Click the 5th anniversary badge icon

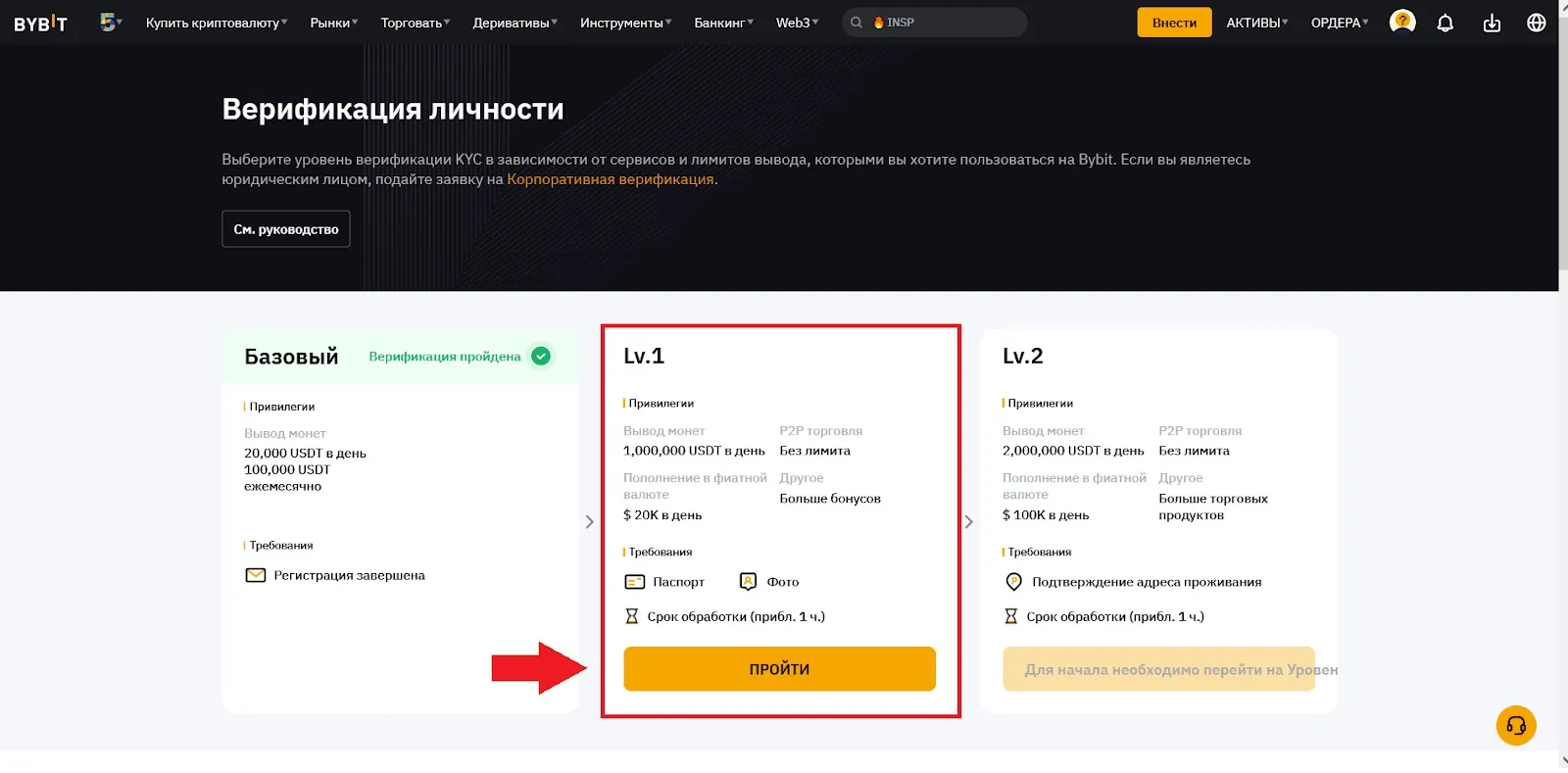[109, 22]
